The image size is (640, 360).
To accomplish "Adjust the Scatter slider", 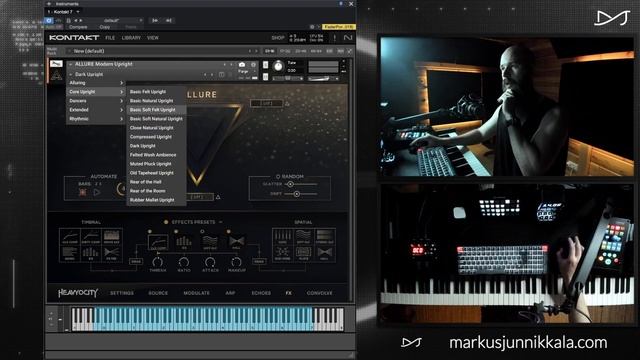I will (290, 184).
